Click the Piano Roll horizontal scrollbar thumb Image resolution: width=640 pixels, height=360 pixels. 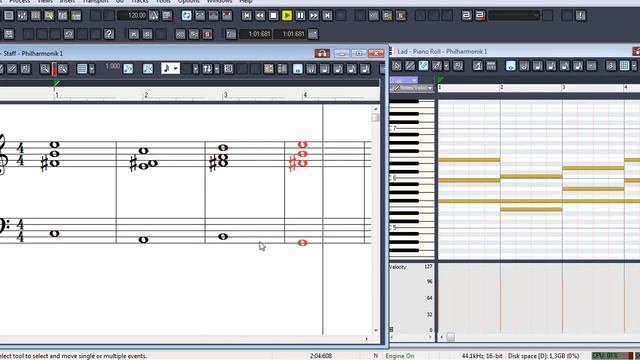pos(451,337)
